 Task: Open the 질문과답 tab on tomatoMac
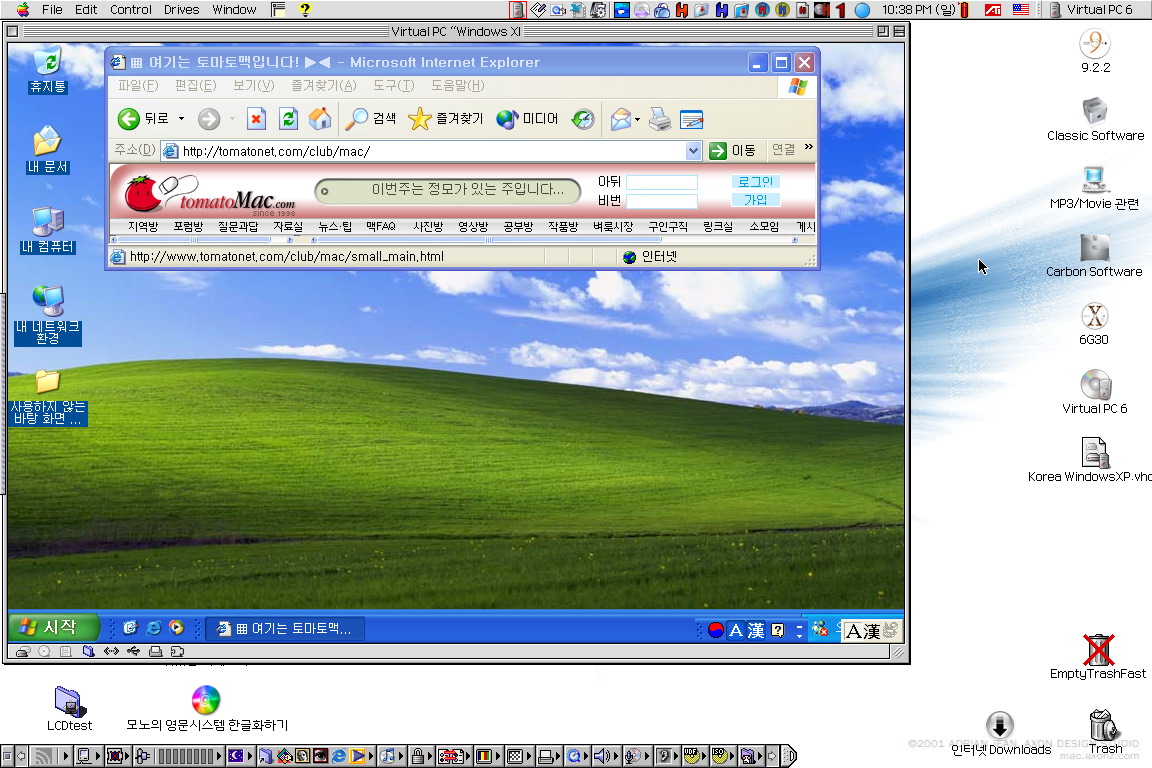238,227
